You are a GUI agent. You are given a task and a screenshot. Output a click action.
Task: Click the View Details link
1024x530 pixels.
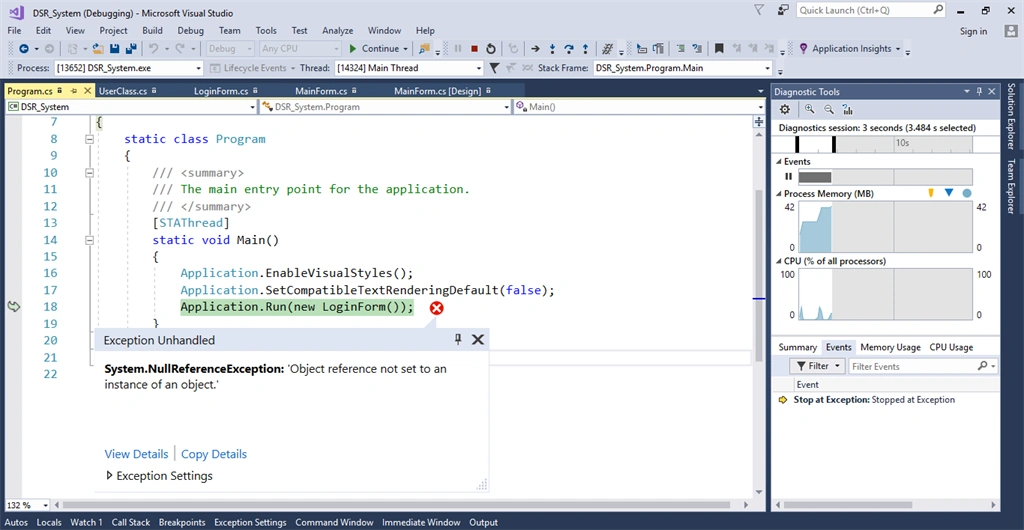coord(136,454)
